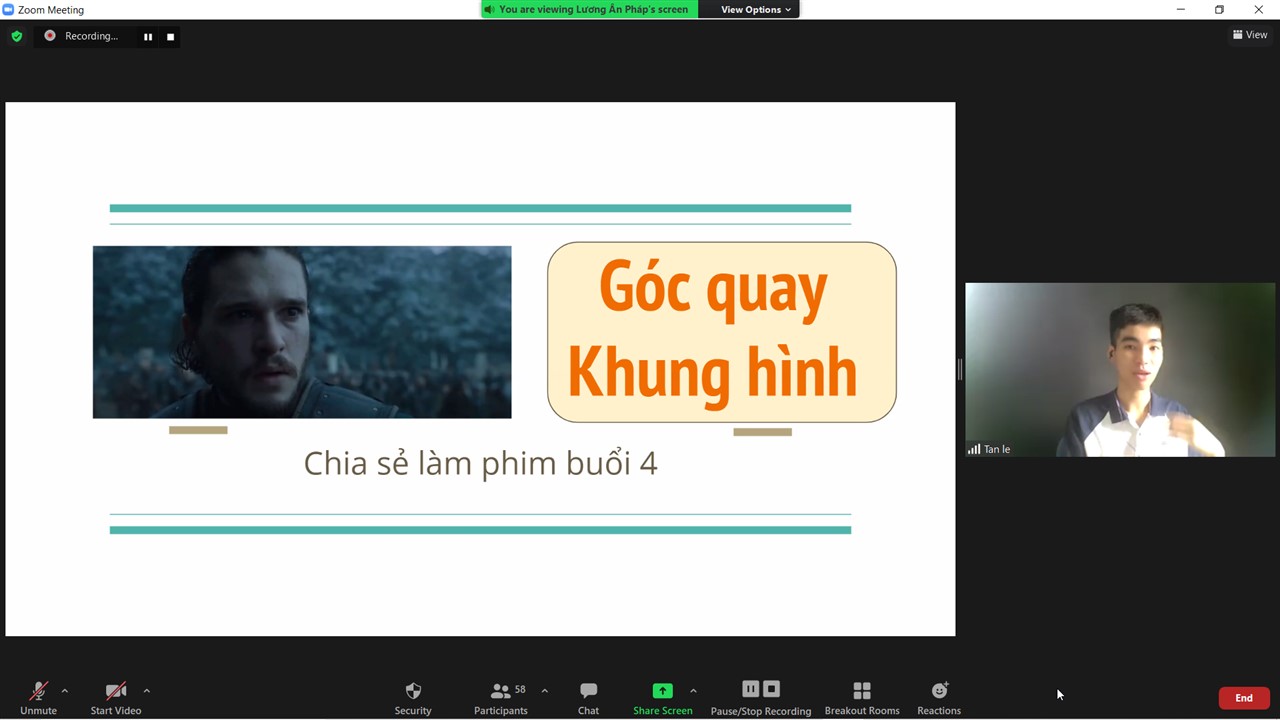Expand Share Screen options arrow

[x=693, y=691]
